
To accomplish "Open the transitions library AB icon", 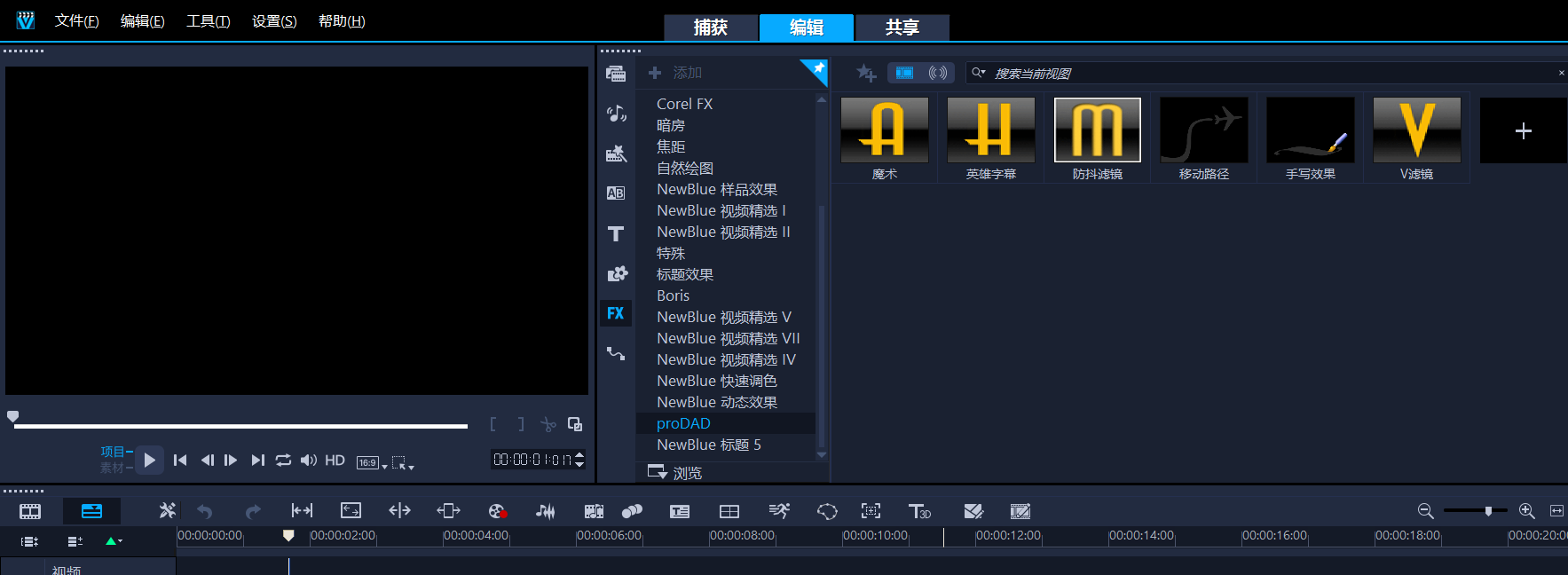I will pyautogui.click(x=616, y=193).
